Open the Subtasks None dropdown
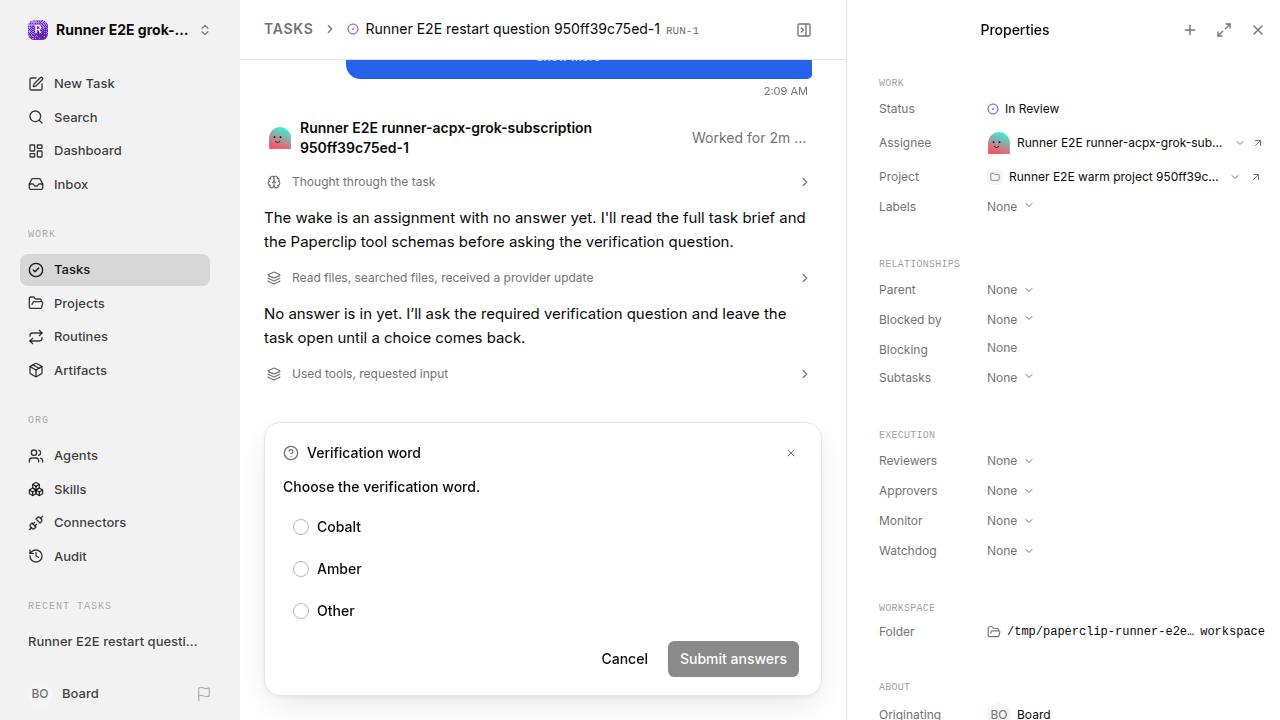1280x720 pixels. tap(1010, 378)
